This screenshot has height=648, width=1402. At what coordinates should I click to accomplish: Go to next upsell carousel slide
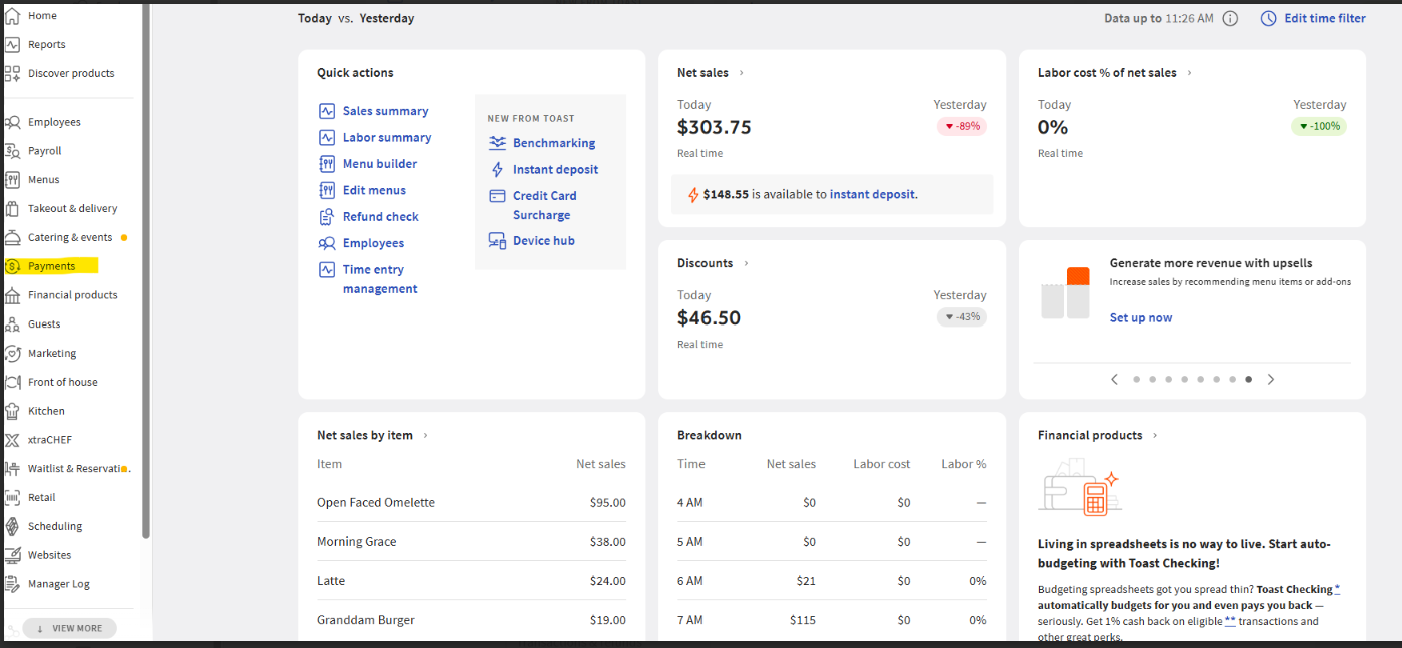tap(1271, 379)
